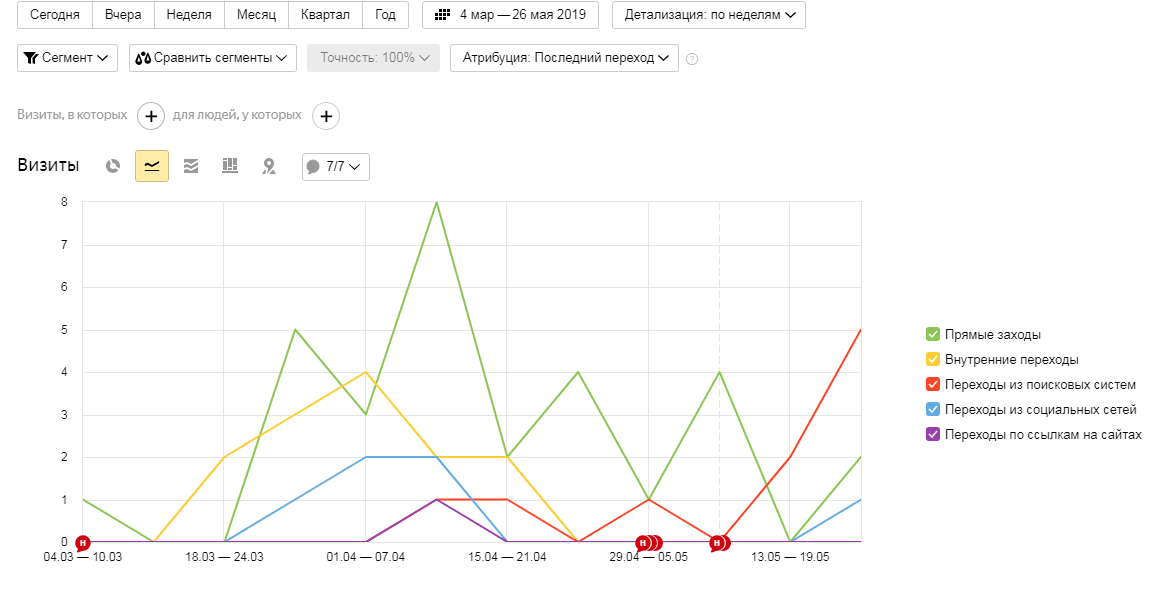Click the attribution help question icon

[692, 58]
